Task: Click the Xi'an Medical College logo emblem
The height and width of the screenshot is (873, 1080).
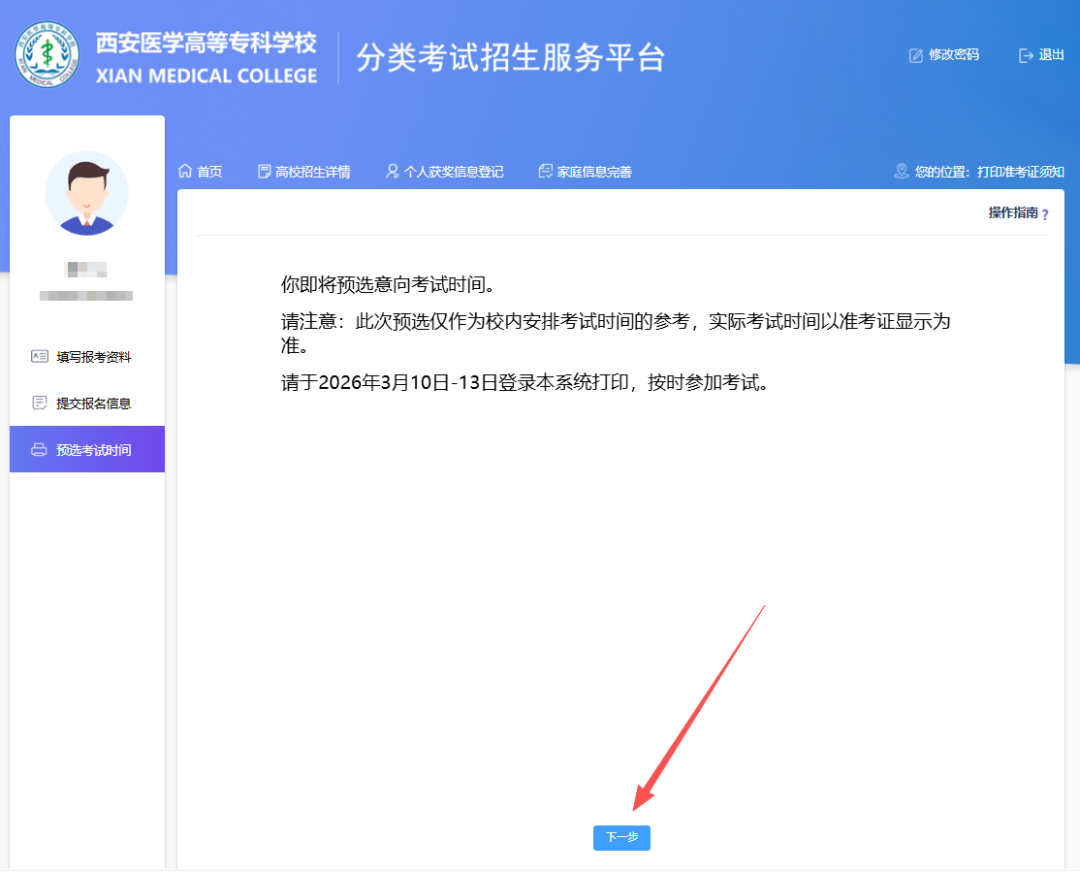Action: click(x=46, y=55)
